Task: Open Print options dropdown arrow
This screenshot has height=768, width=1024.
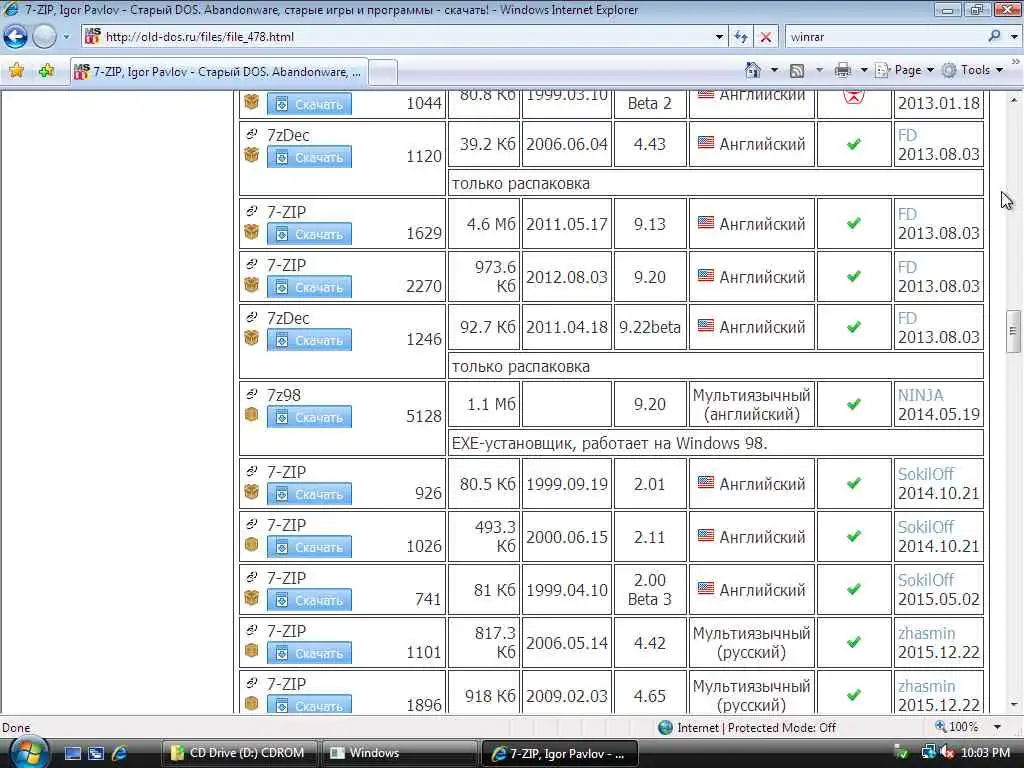Action: [x=863, y=71]
